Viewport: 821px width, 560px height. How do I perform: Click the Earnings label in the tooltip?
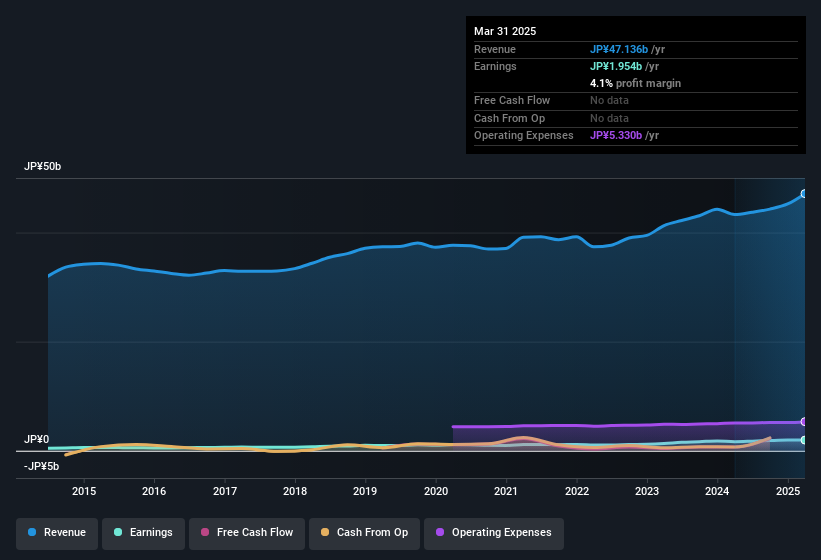pos(495,66)
